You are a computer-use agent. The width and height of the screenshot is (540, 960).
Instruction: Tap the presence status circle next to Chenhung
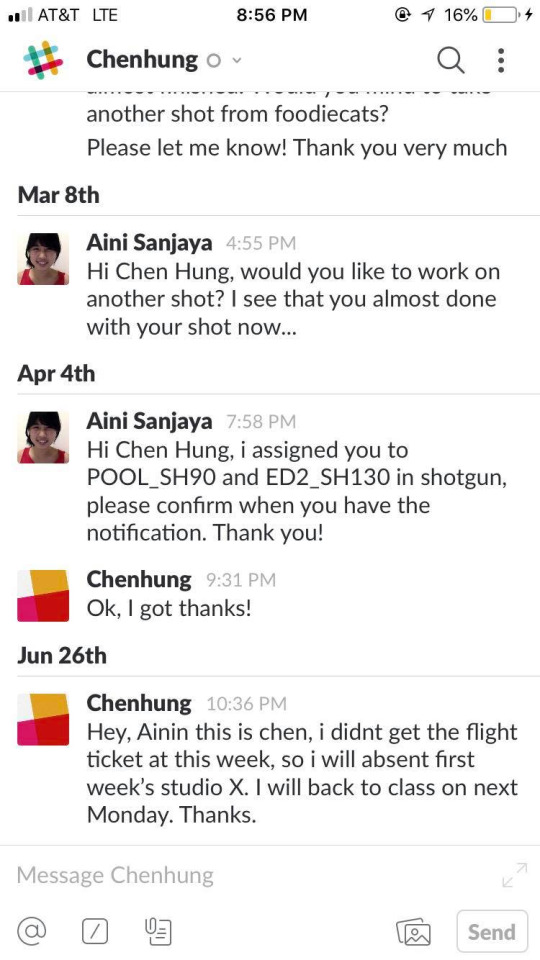click(213, 61)
